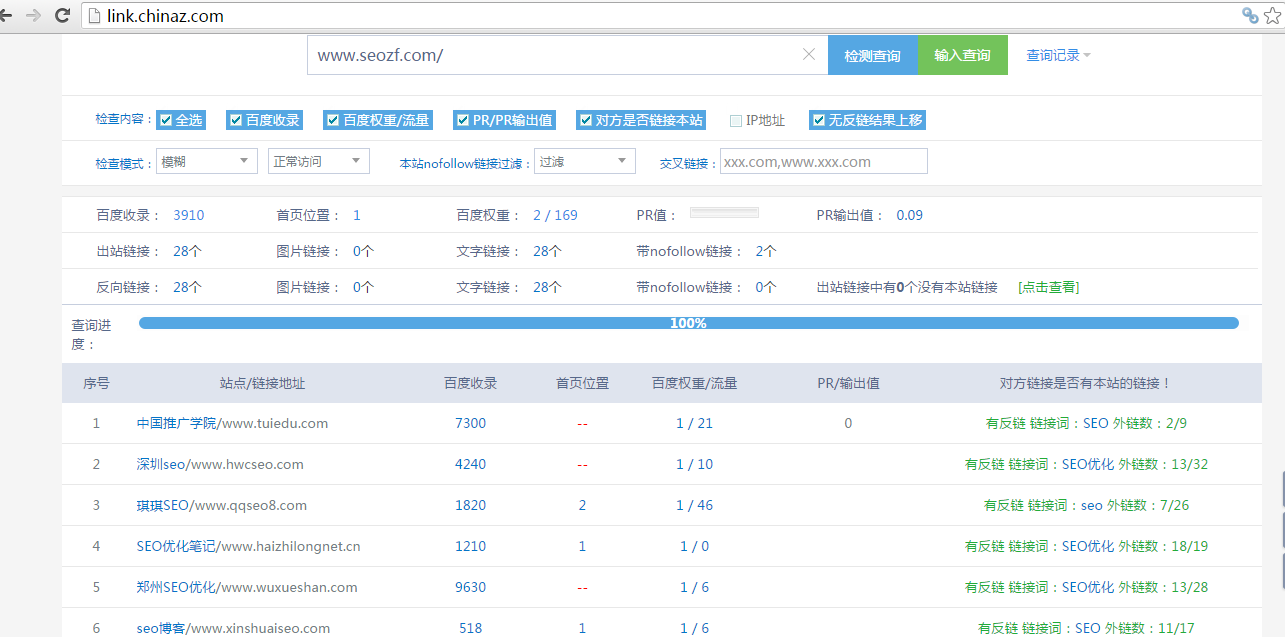Viewport: 1285px width, 637px height.
Task: Open the 正常访问 access dropdown
Action: tap(318, 160)
